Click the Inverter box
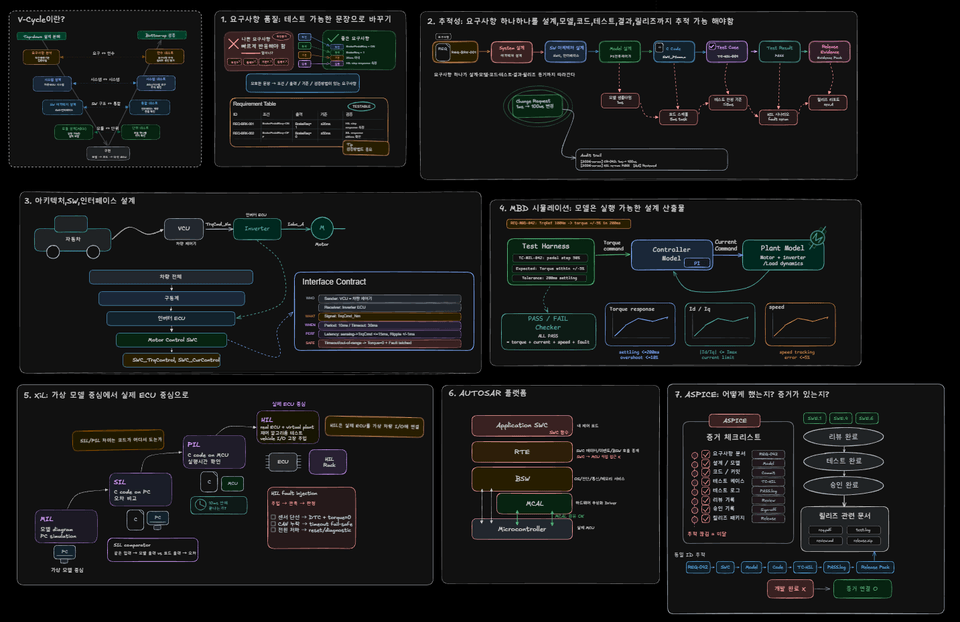 tap(257, 228)
